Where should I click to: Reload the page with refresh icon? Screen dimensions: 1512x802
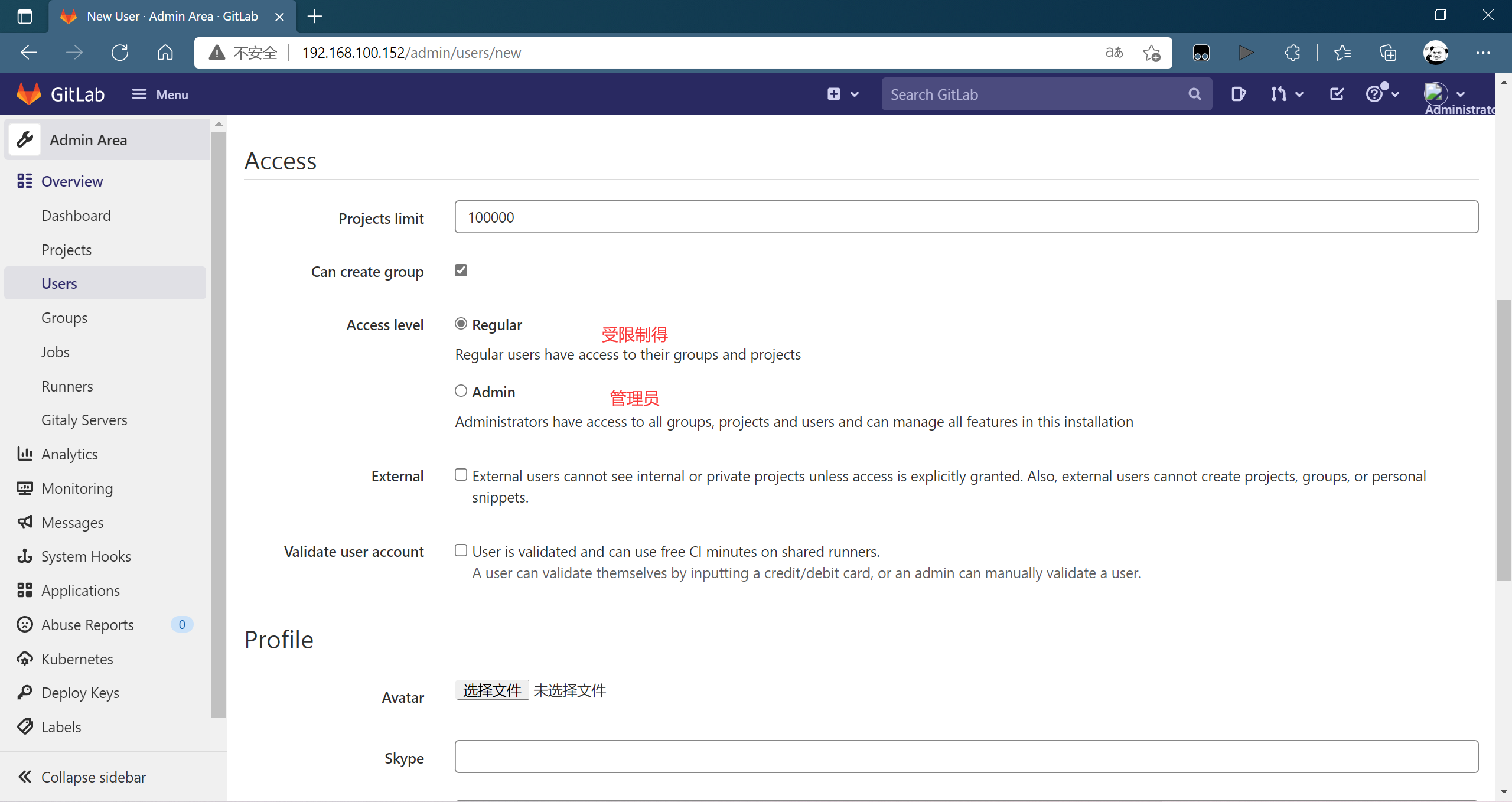[x=120, y=53]
